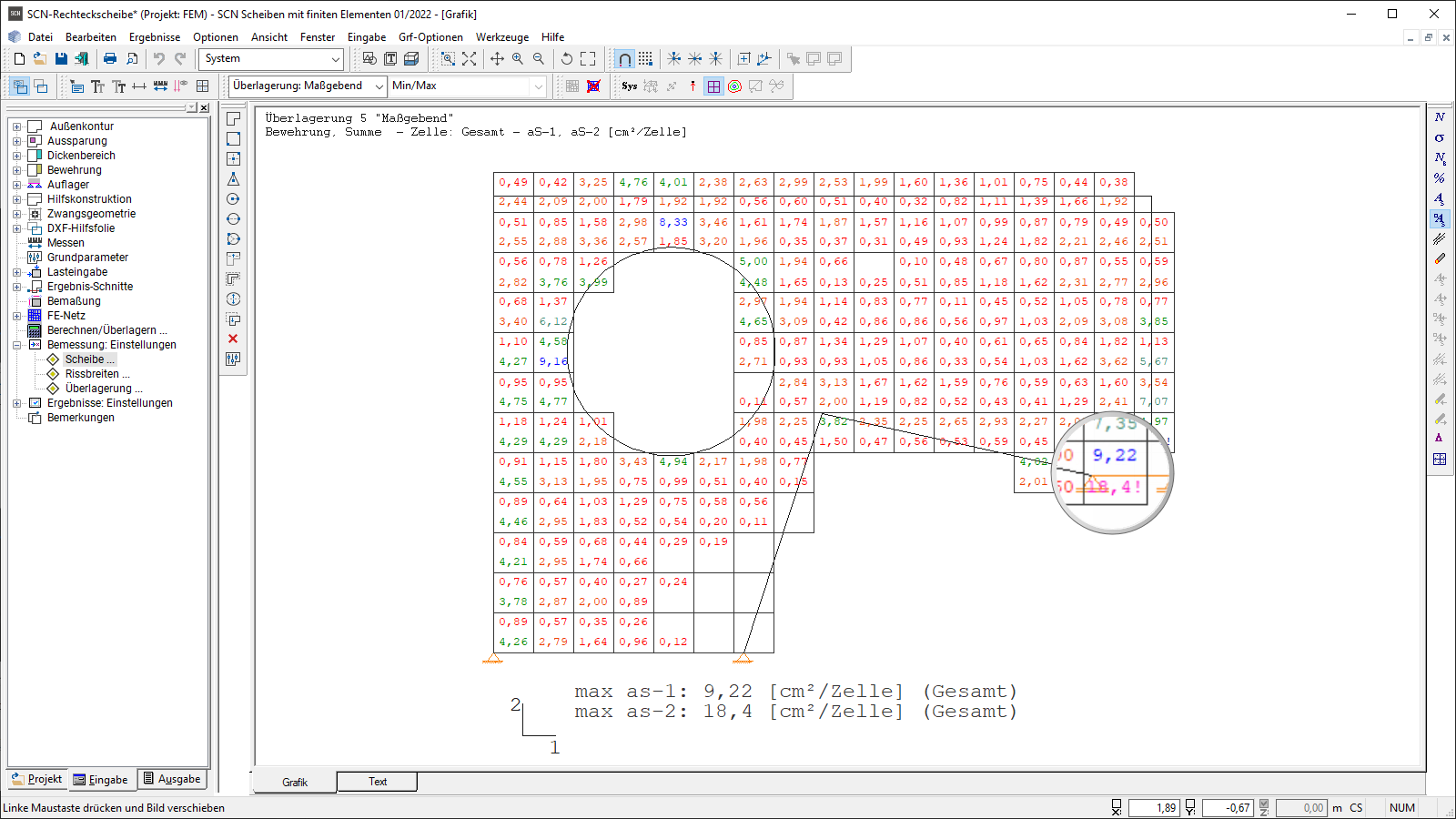Click the X coordinate field showing 1,89

[1154, 807]
